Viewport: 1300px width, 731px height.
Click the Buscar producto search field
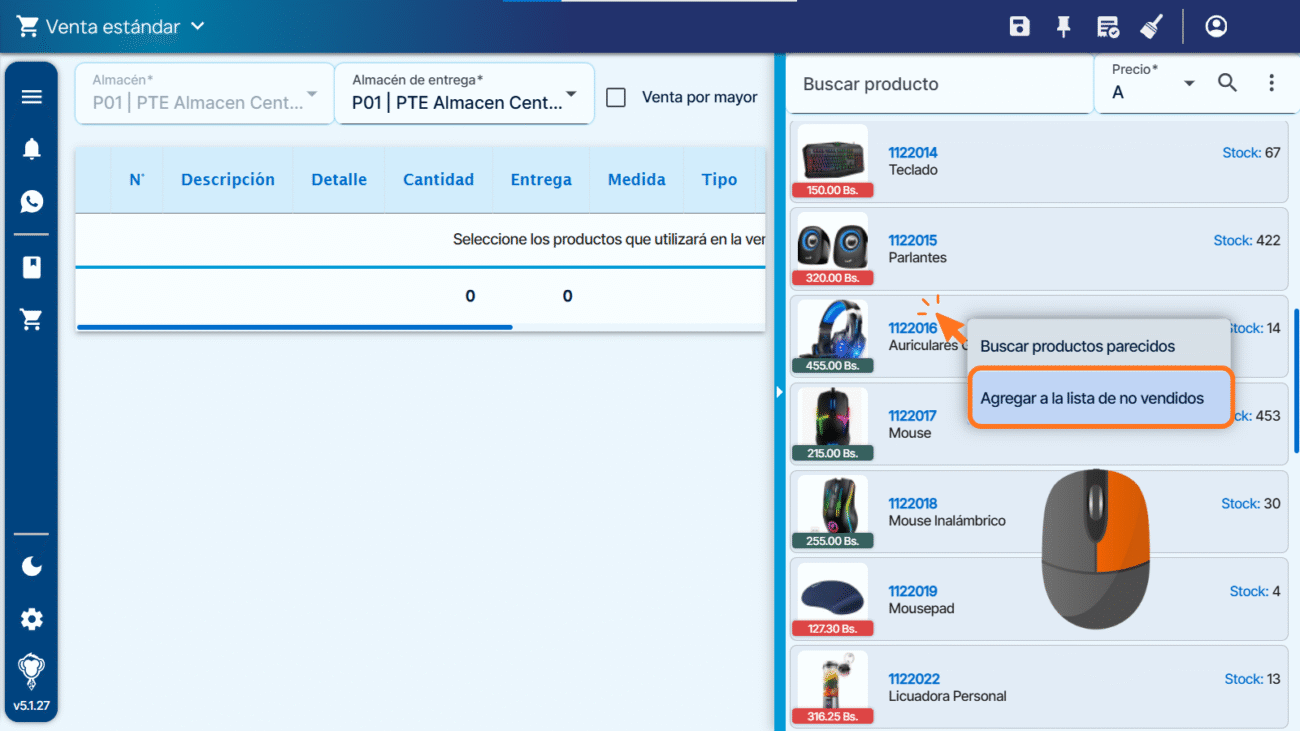(938, 84)
